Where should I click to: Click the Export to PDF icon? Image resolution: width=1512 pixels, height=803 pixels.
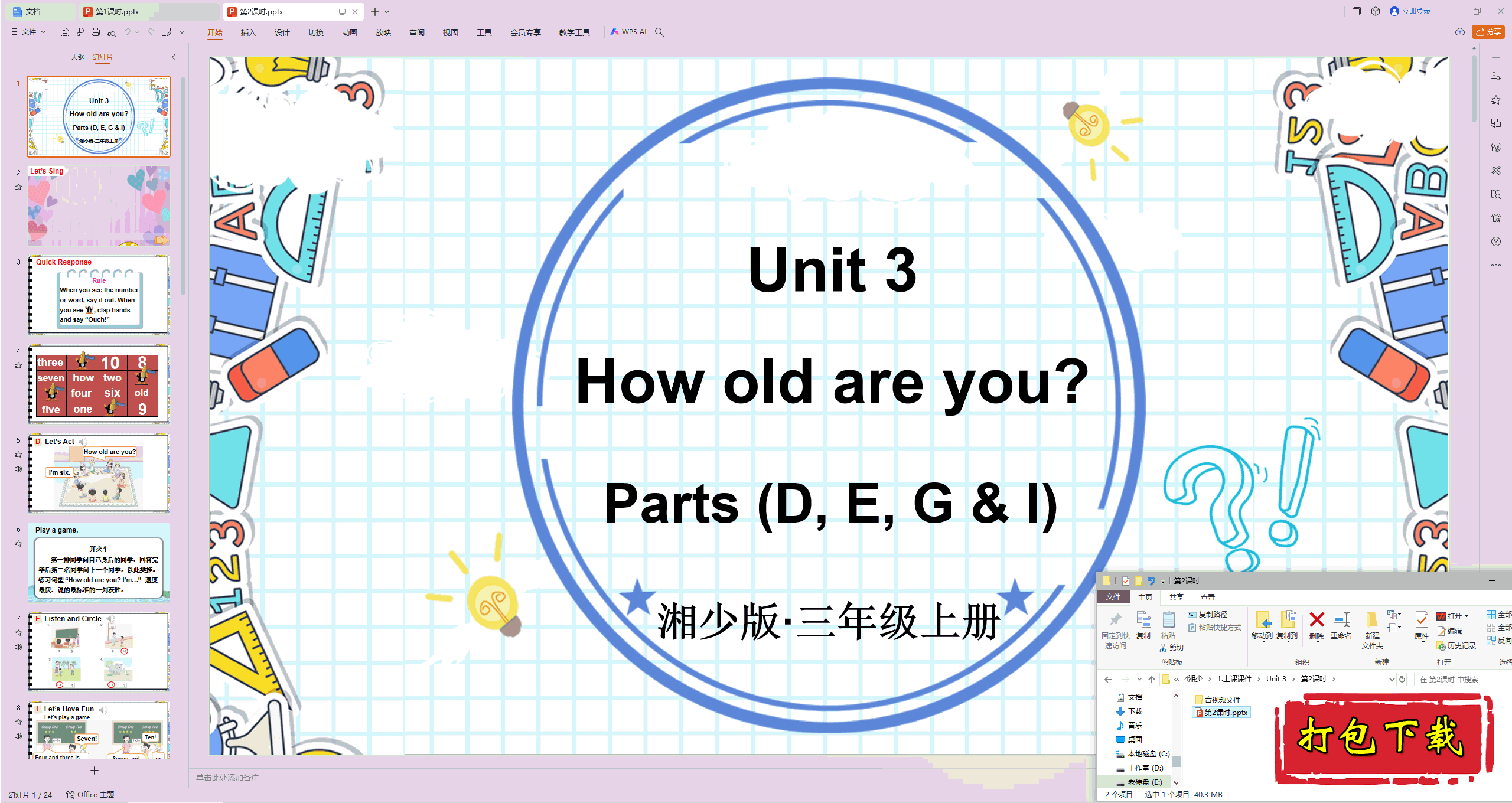(80, 32)
